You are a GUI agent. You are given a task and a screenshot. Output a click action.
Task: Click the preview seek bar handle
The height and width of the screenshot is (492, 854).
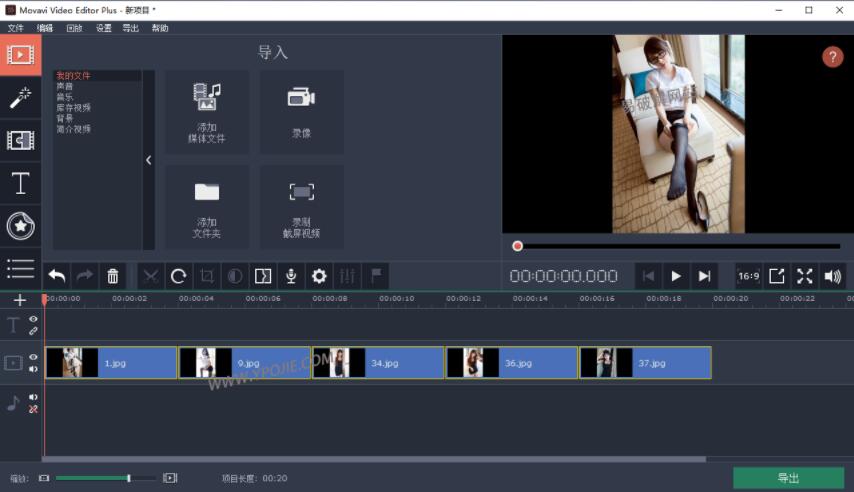[x=517, y=246]
